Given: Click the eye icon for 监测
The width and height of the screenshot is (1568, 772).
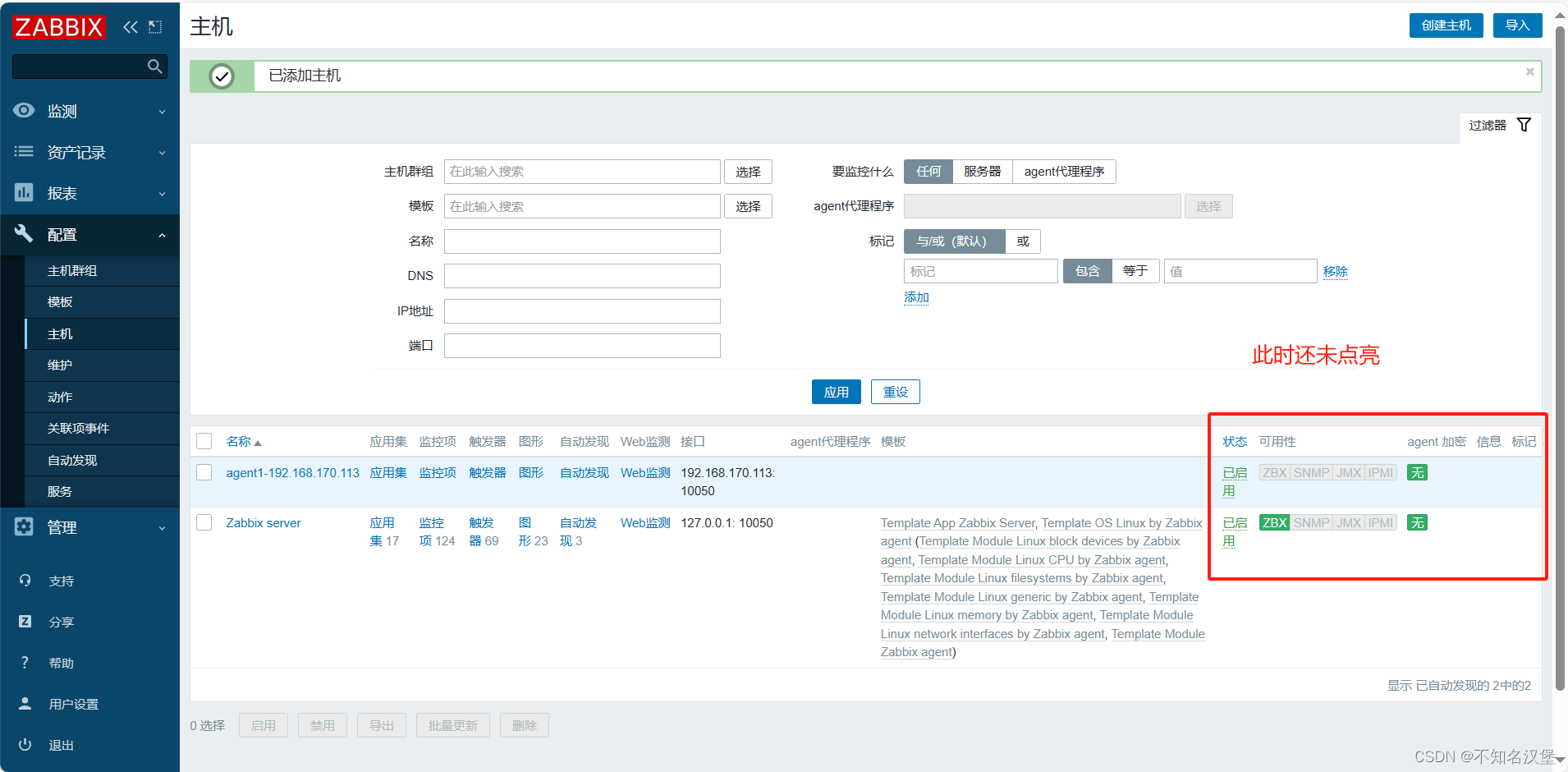Looking at the screenshot, I should point(24,110).
